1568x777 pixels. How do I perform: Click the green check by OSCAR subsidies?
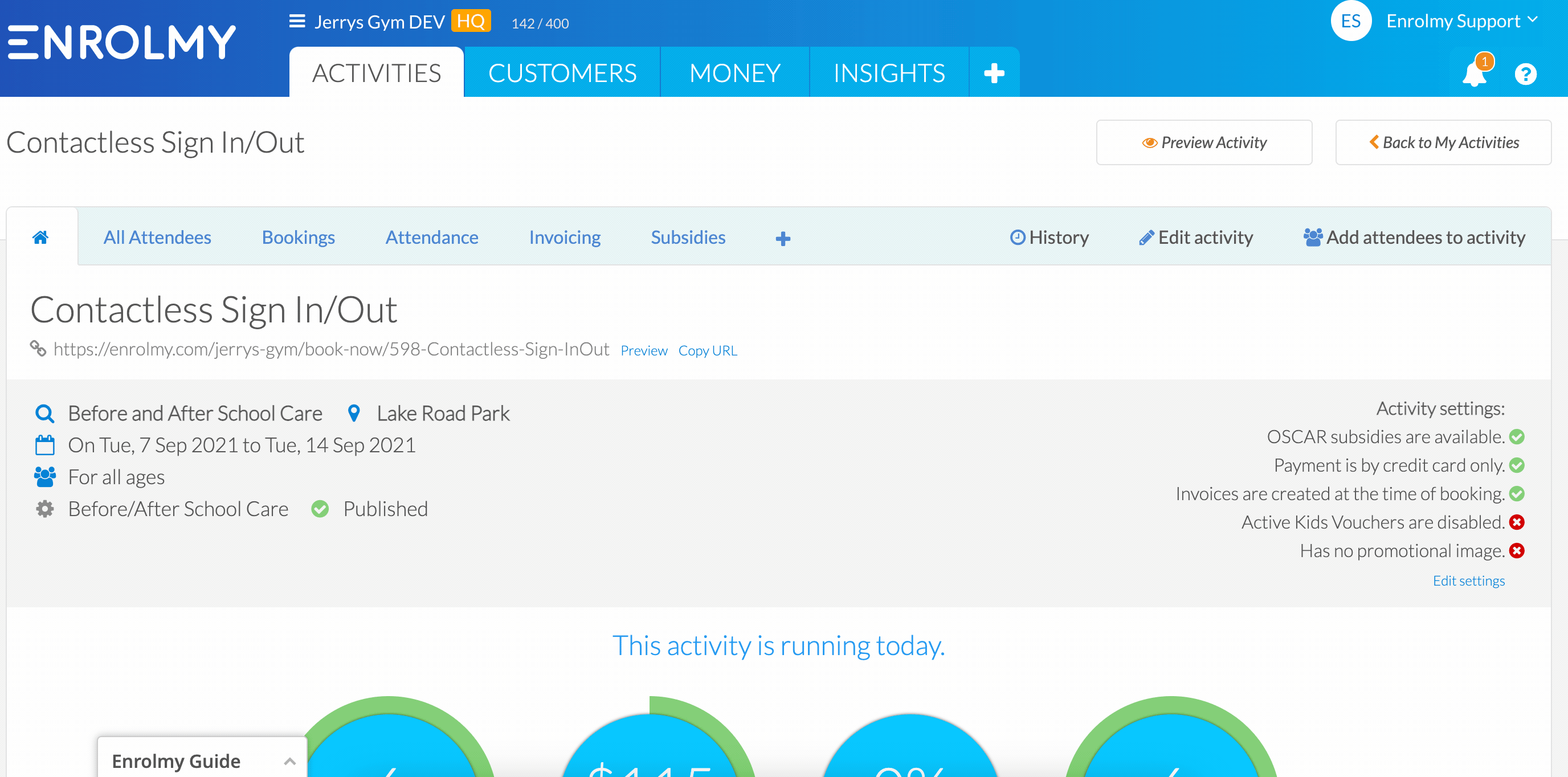coord(1517,437)
